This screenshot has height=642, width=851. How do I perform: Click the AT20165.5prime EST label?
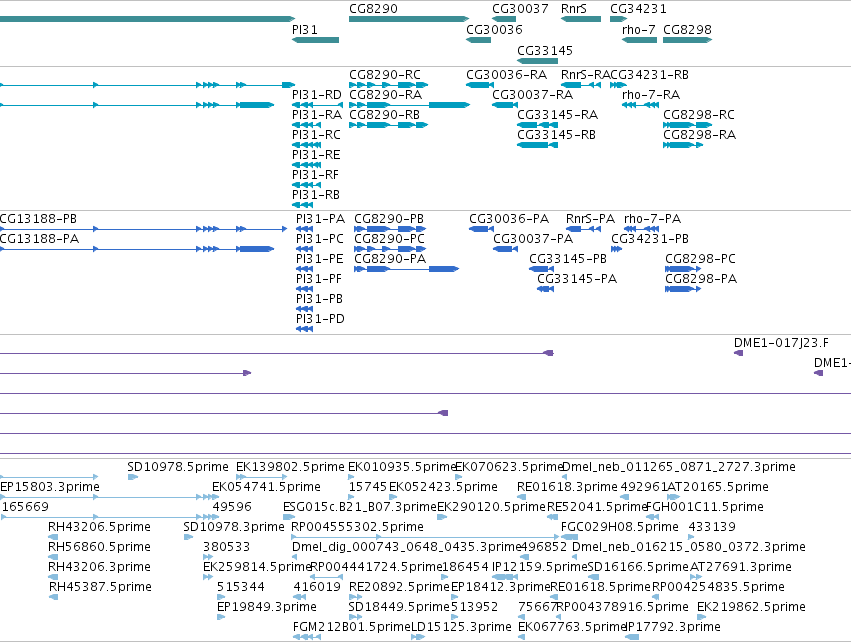pyautogui.click(x=717, y=487)
